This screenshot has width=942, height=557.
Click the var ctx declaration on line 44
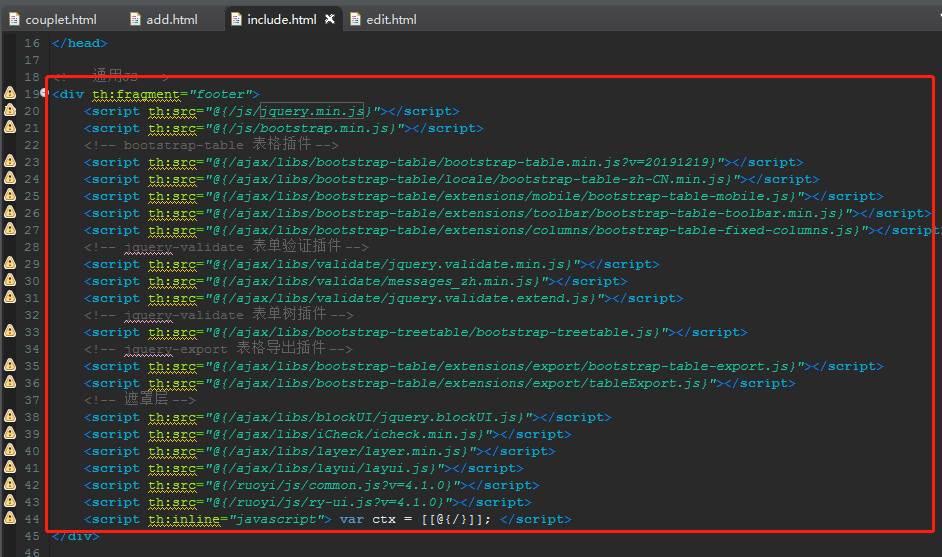415,519
